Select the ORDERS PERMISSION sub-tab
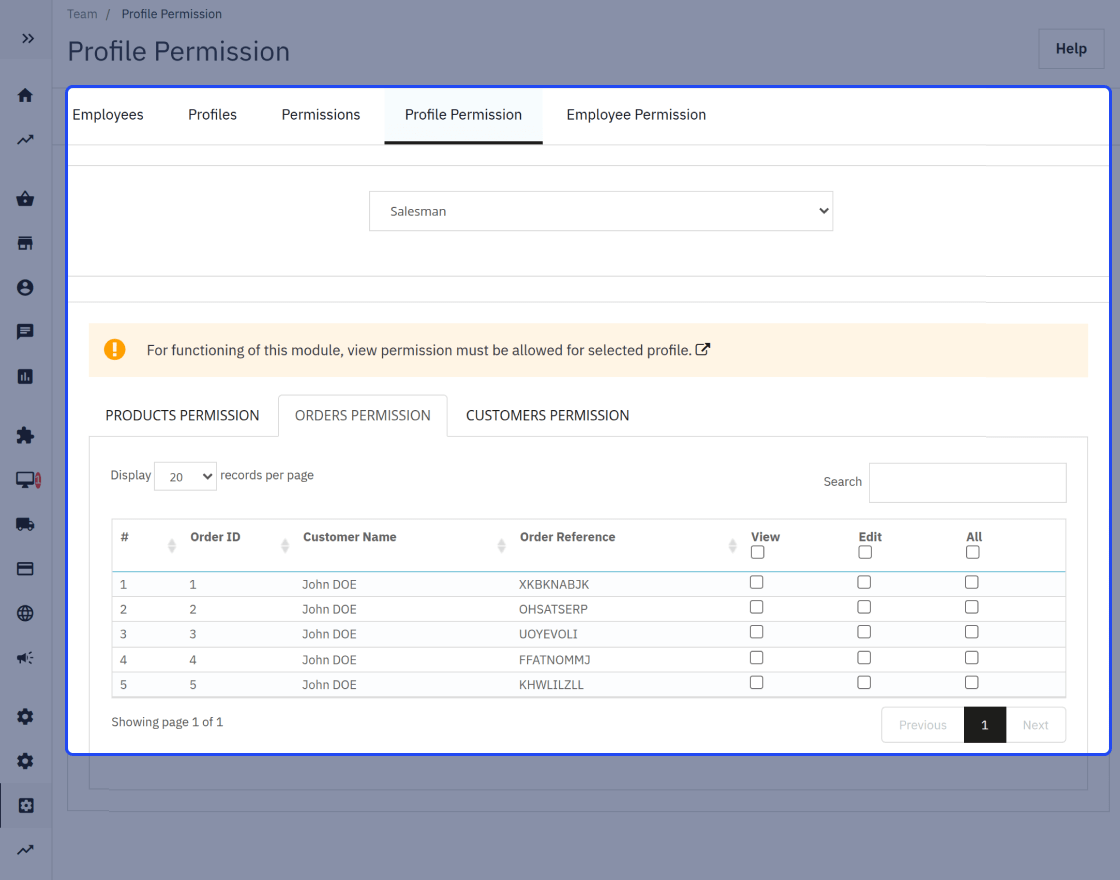 click(363, 416)
